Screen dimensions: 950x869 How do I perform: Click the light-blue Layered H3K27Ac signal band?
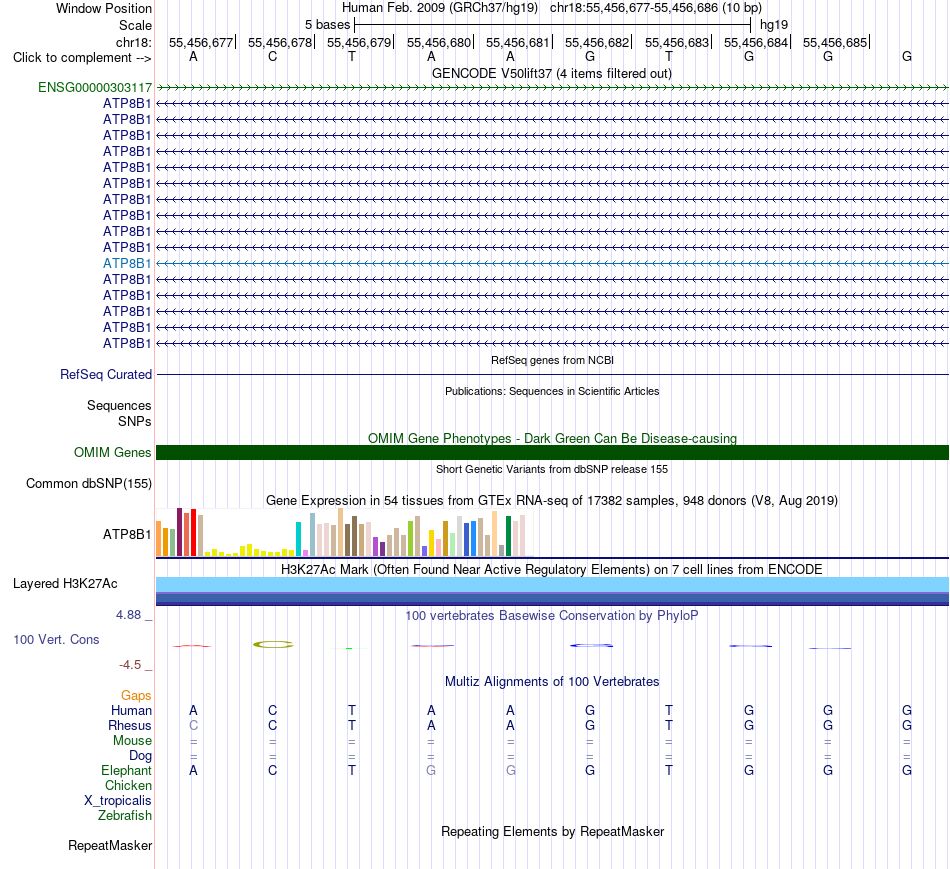[552, 585]
